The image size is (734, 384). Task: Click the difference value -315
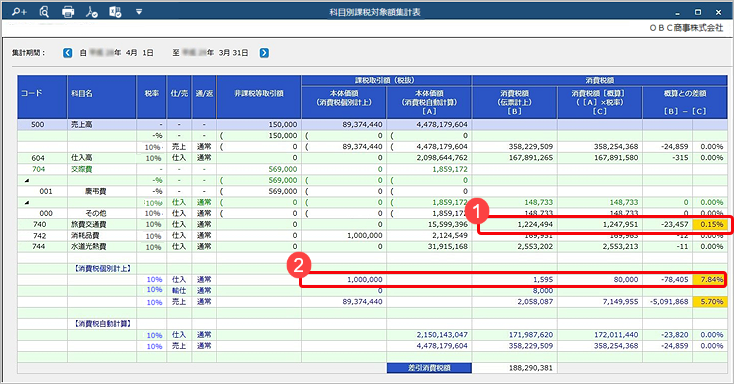[x=679, y=158]
